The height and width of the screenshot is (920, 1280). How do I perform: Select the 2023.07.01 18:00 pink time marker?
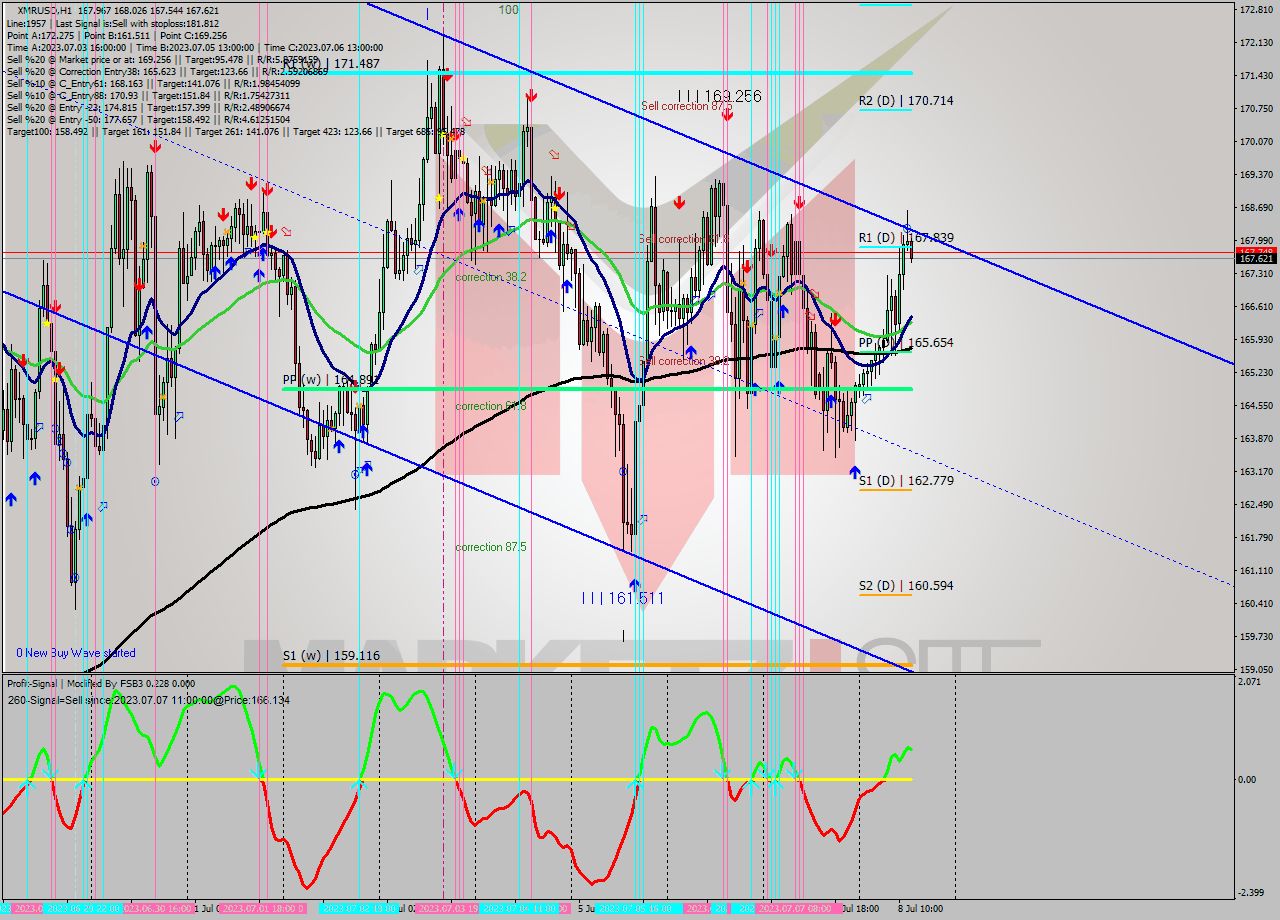tap(259, 908)
